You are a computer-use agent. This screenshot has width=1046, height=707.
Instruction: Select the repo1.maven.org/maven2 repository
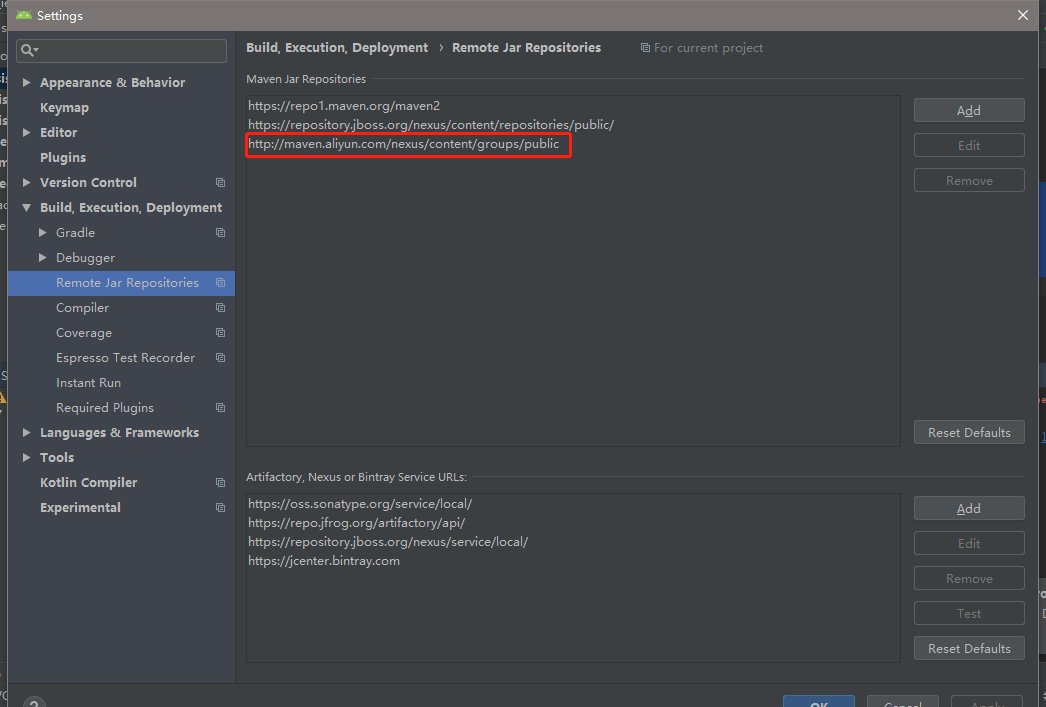click(344, 105)
